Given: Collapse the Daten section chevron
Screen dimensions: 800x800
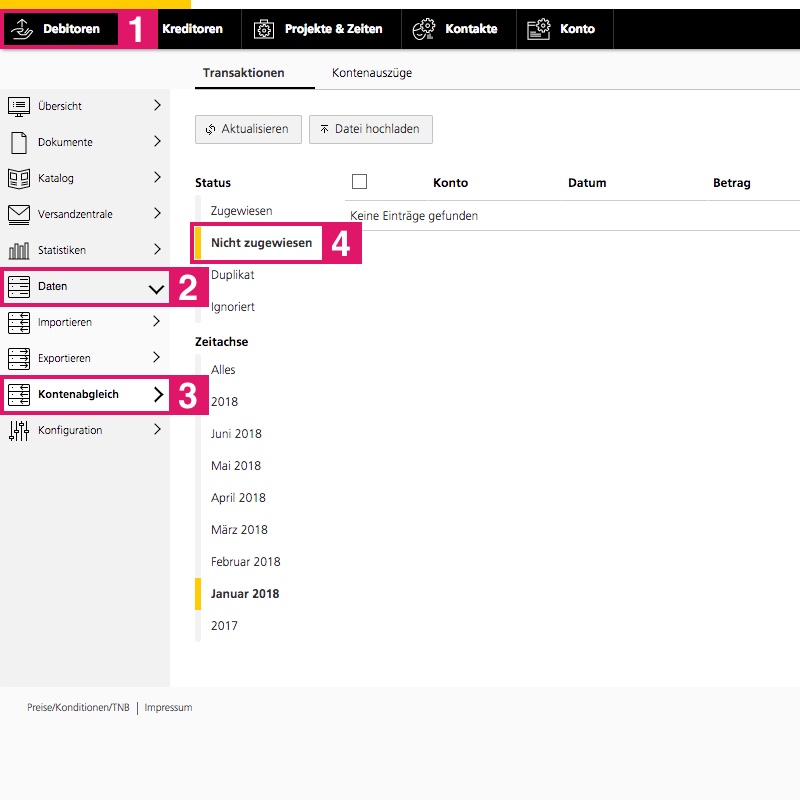Looking at the screenshot, I should (156, 288).
